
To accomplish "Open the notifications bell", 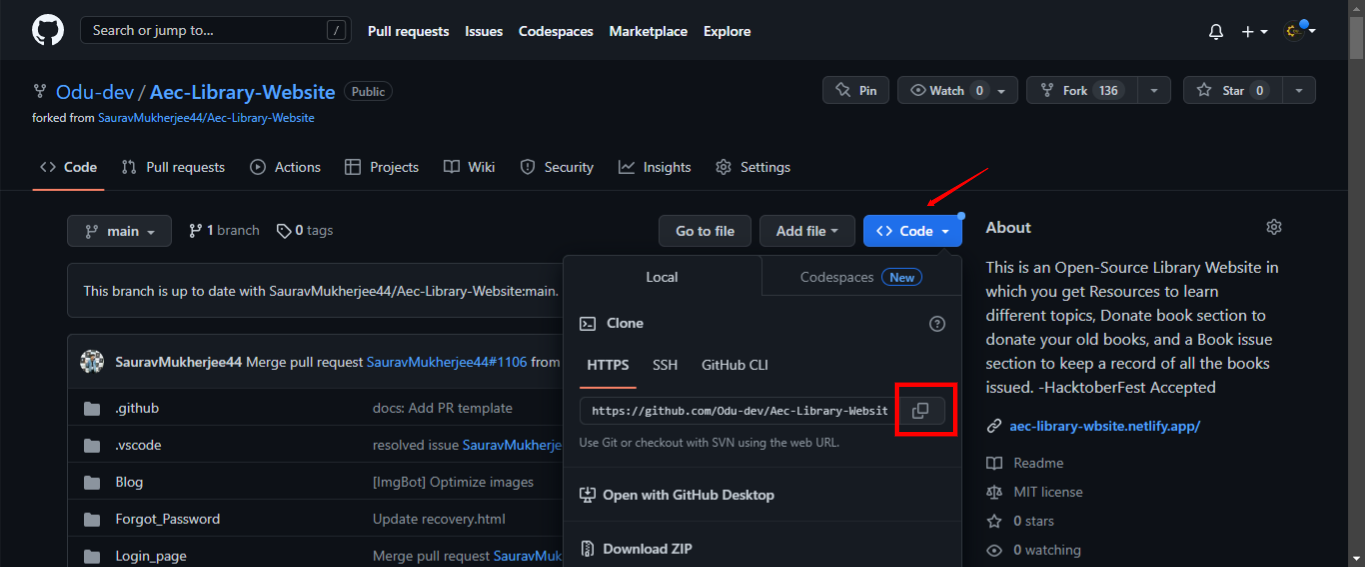I will 1216,31.
